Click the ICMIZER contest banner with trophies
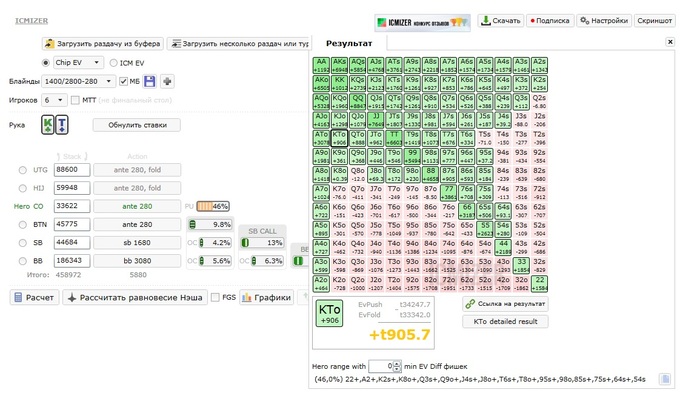Viewport: 700px width, 401px height. click(422, 22)
